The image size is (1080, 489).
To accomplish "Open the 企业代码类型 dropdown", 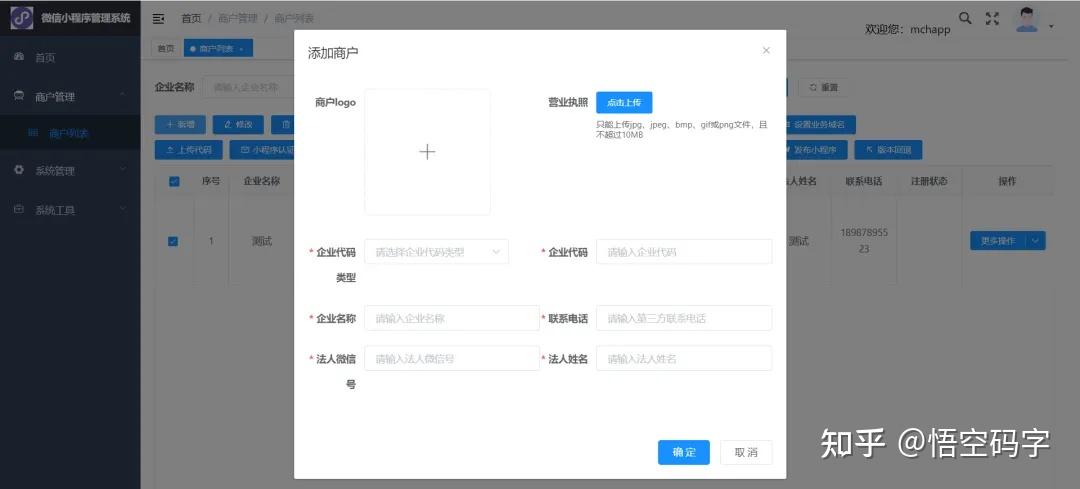I will pos(437,252).
